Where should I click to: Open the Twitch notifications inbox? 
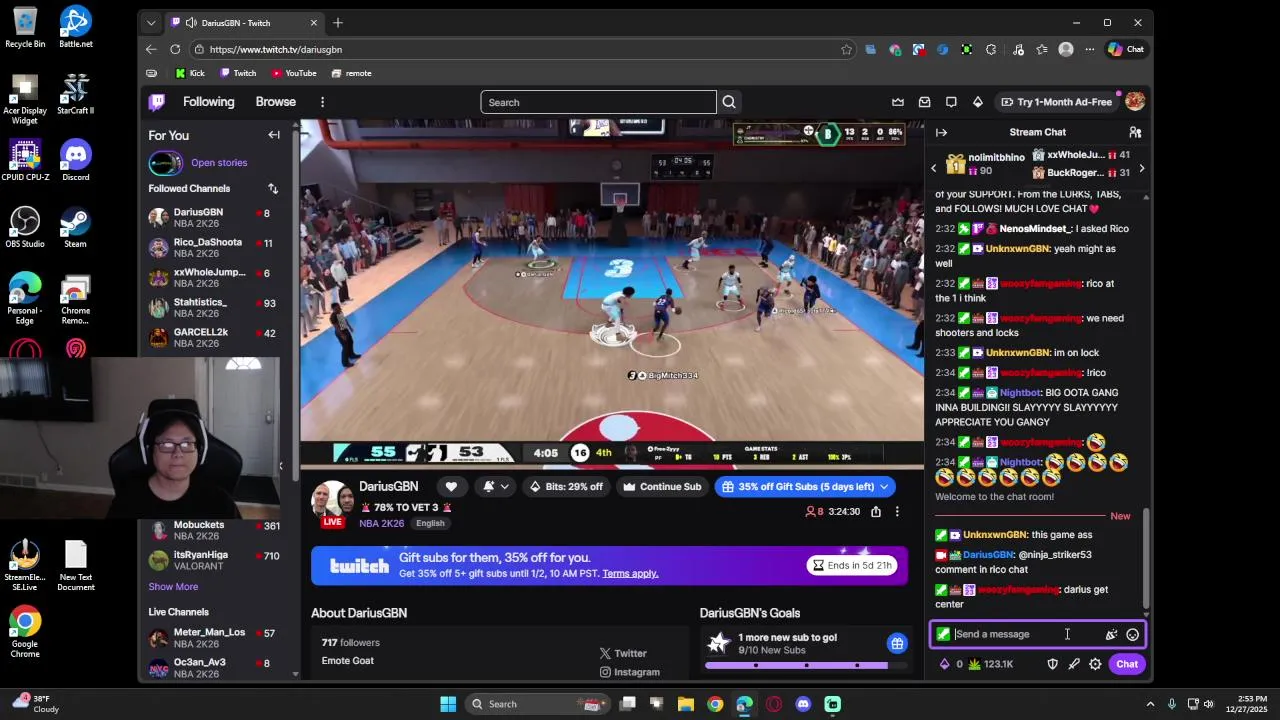tap(924, 102)
